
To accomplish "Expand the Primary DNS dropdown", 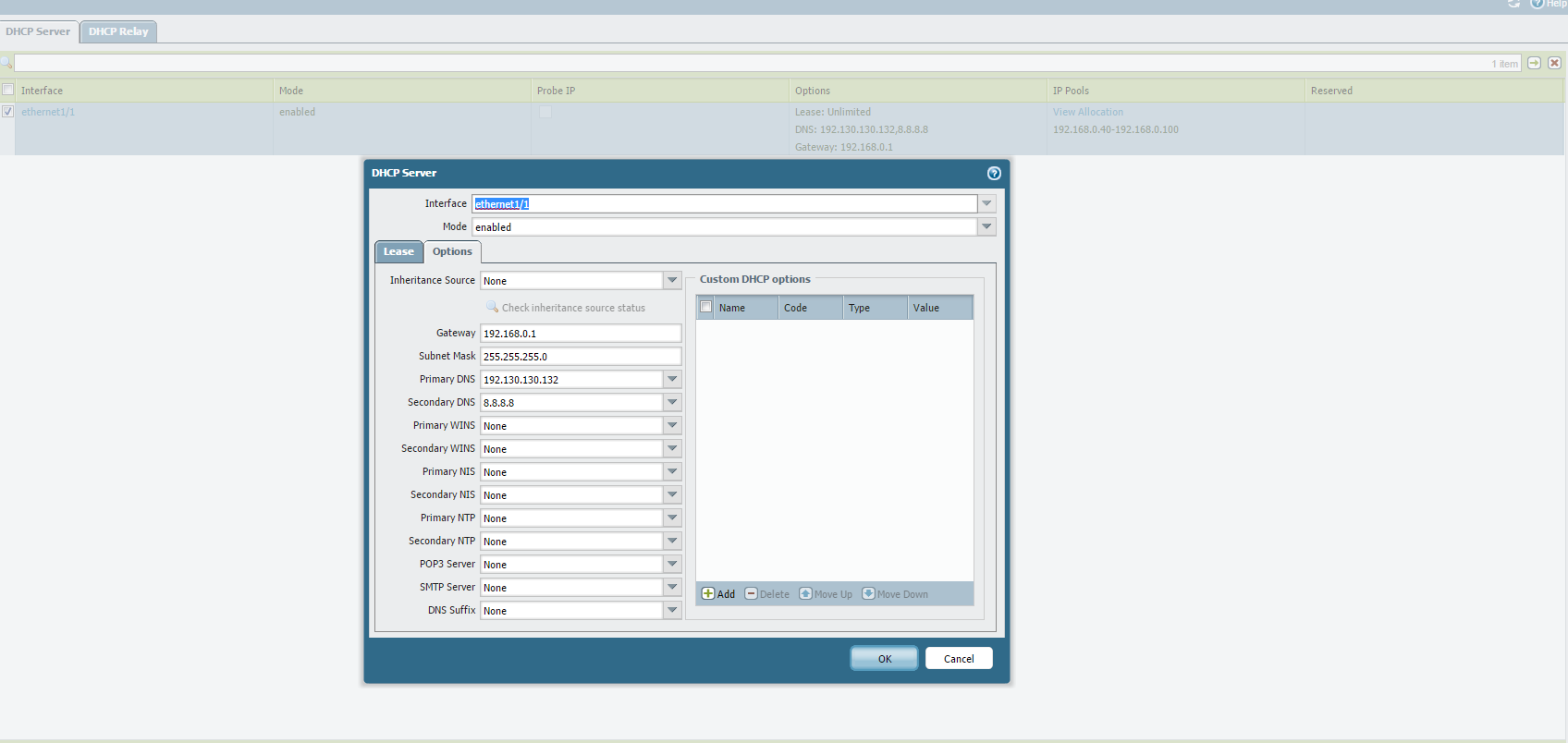I will pos(672,379).
